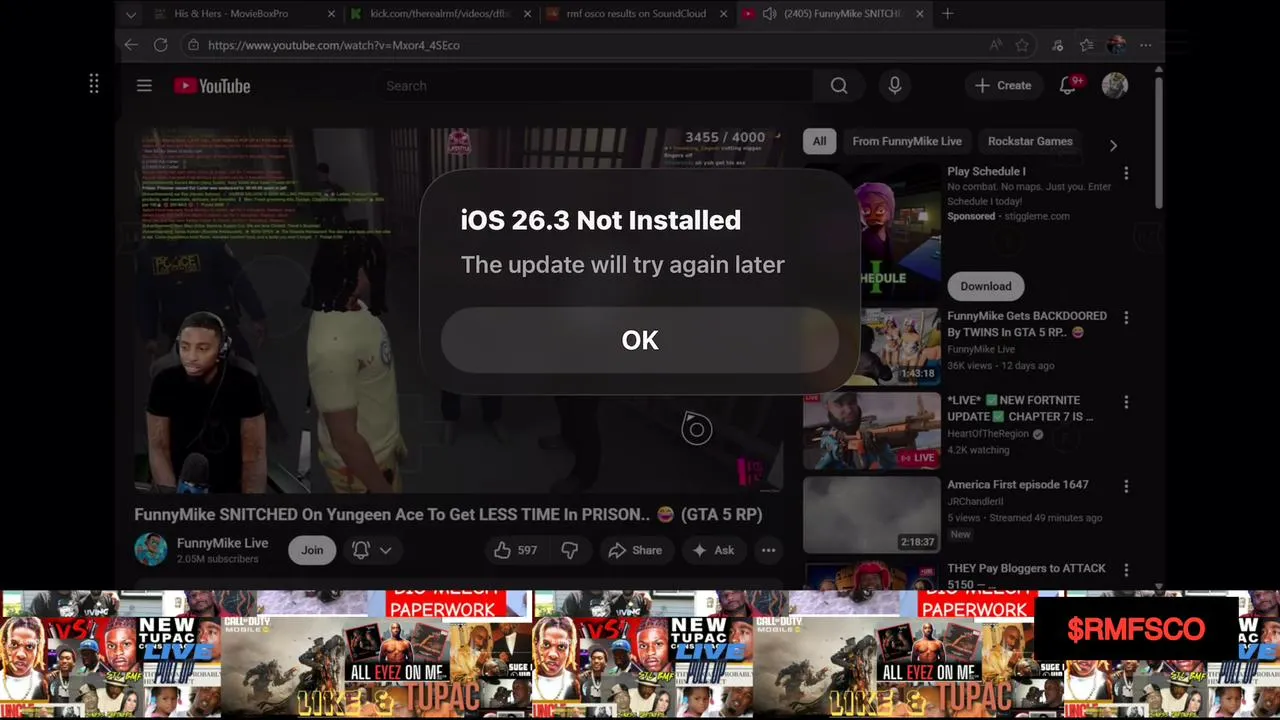Switch to the kick.com therealrmf tab
The height and width of the screenshot is (720, 1280).
click(x=440, y=14)
